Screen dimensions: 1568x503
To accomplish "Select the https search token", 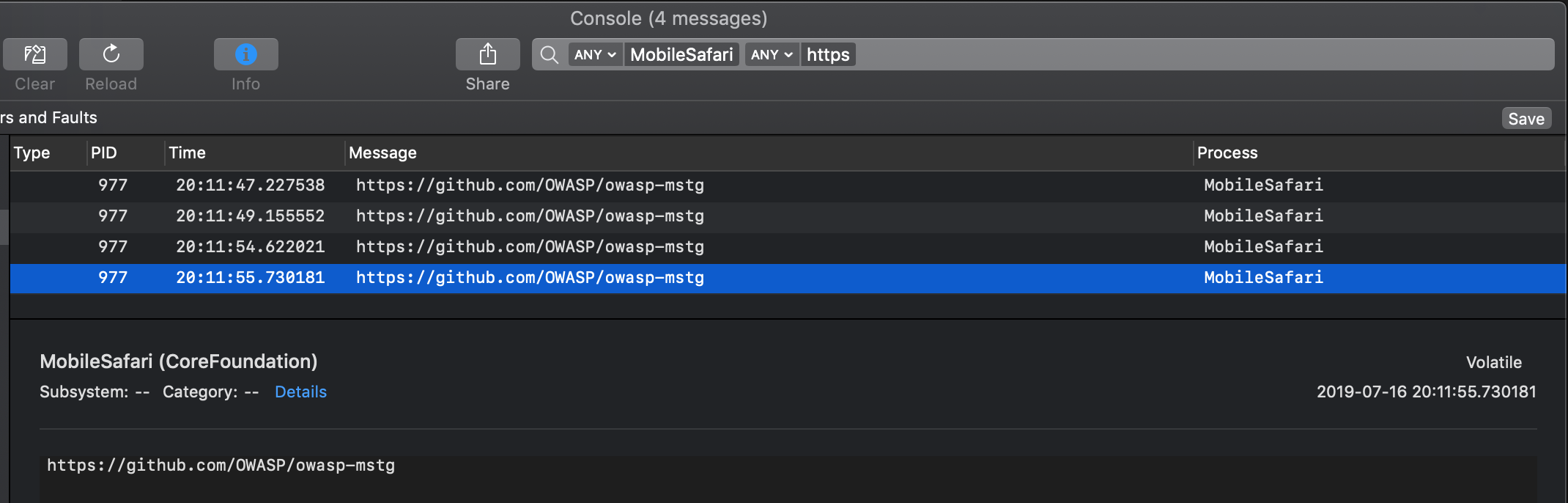I will tap(828, 55).
